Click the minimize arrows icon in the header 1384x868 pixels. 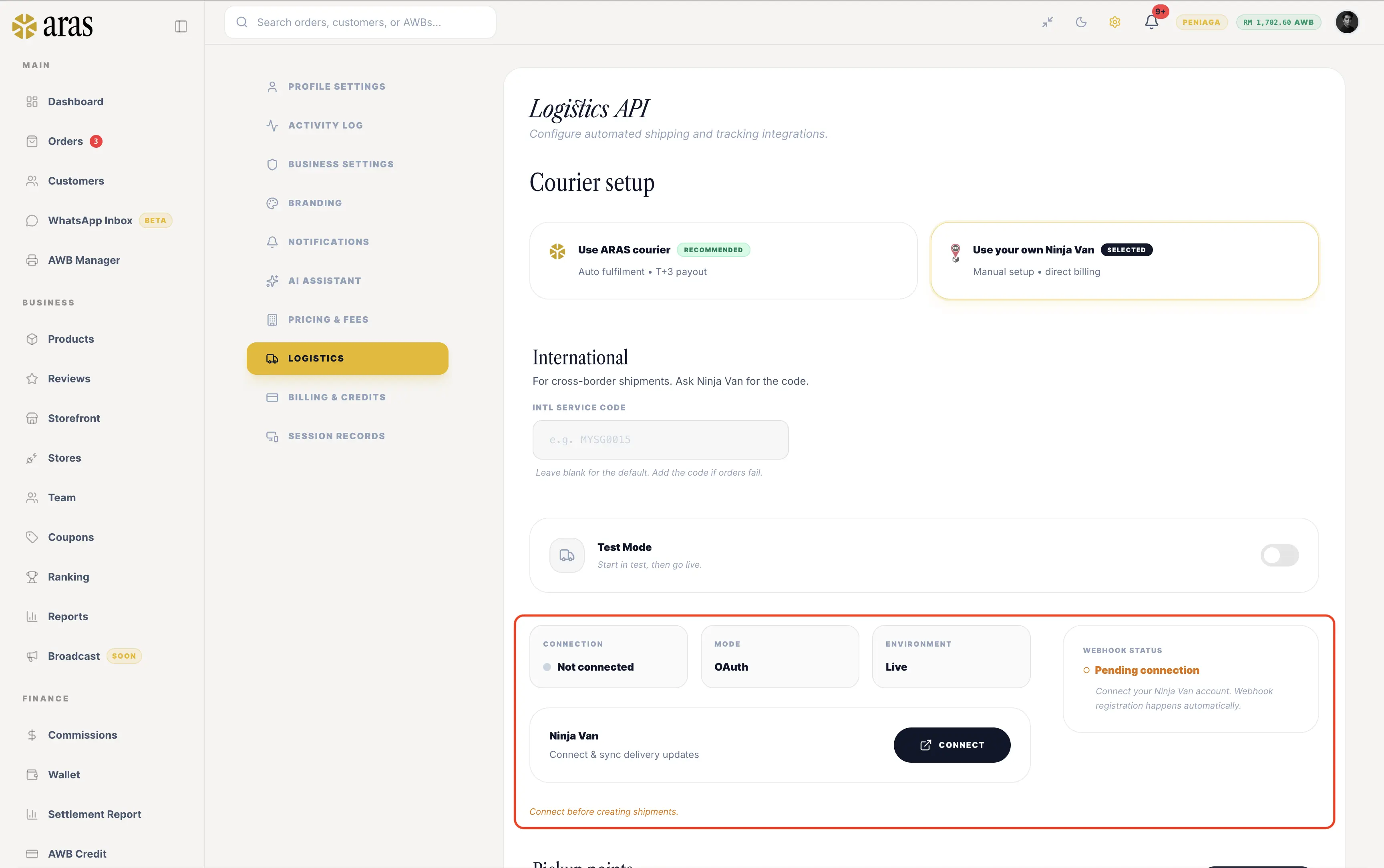pyautogui.click(x=1048, y=22)
